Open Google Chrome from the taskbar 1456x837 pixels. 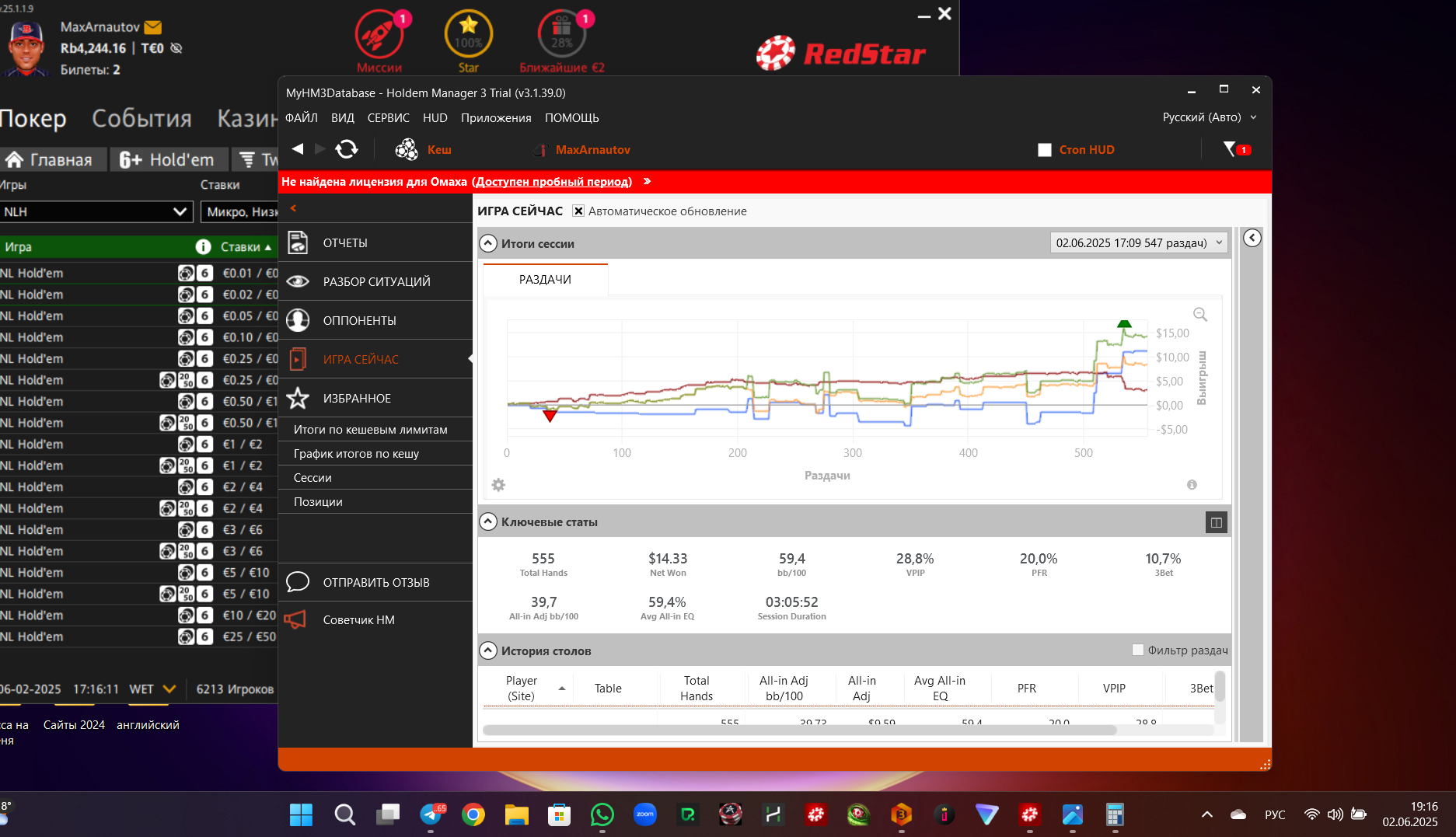[x=473, y=814]
